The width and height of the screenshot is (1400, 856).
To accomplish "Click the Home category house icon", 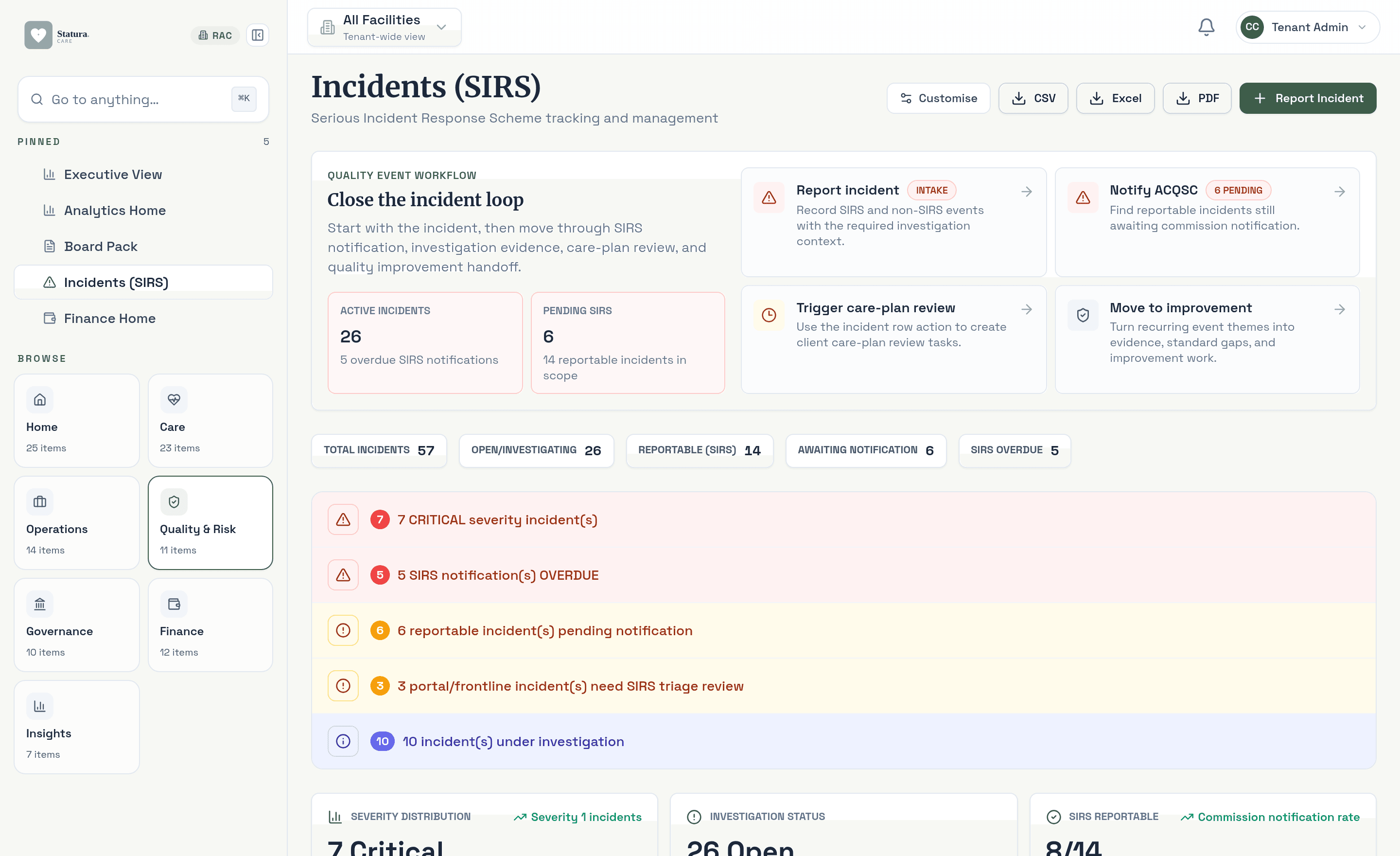I will point(40,400).
